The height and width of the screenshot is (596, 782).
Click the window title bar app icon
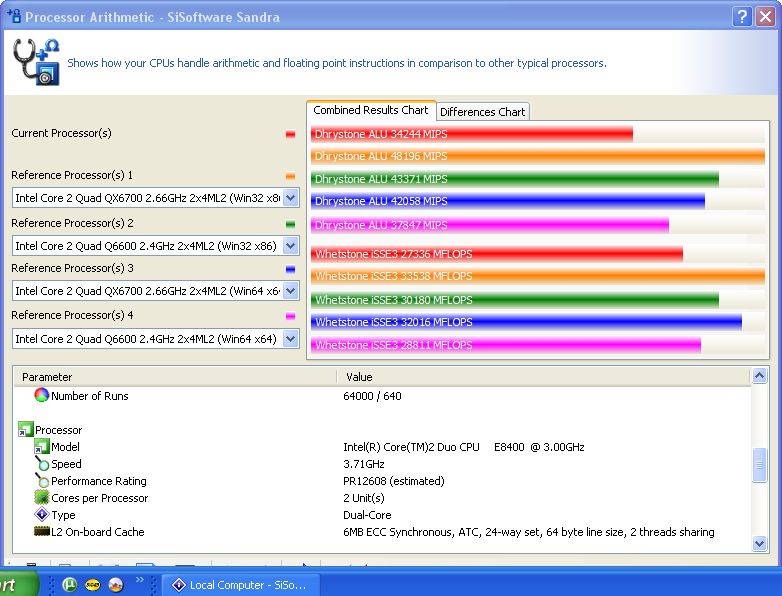point(14,16)
